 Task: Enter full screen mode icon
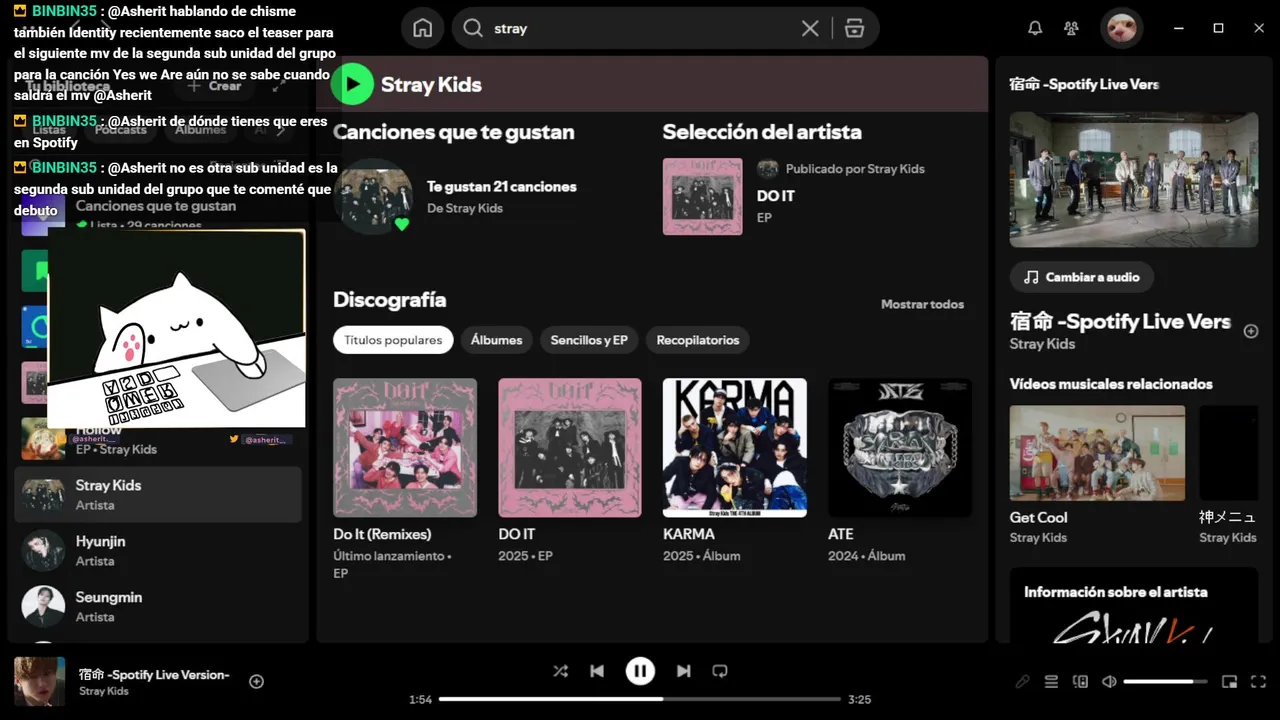(1258, 682)
